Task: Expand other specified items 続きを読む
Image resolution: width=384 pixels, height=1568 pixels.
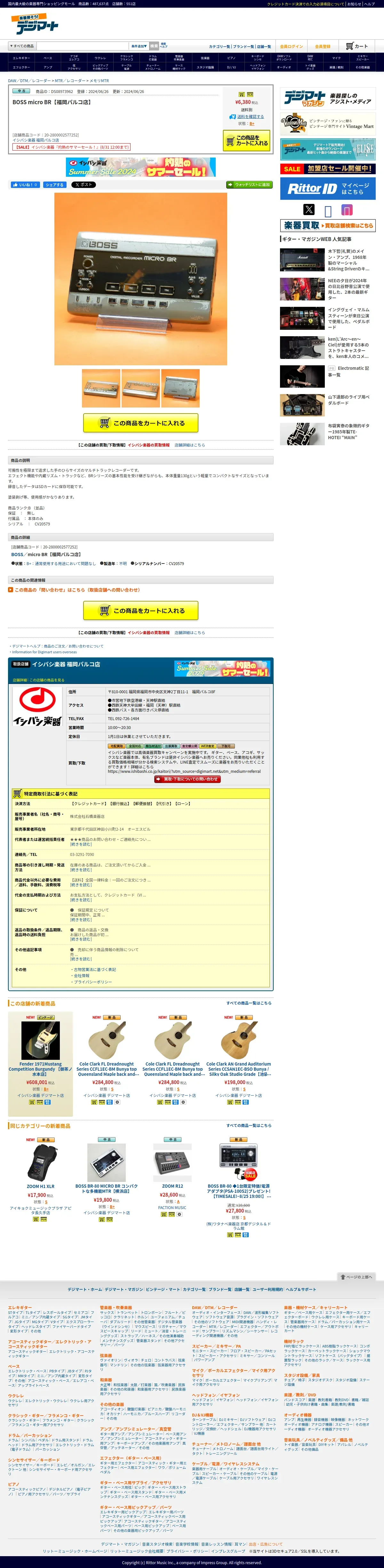Action: pos(80,959)
